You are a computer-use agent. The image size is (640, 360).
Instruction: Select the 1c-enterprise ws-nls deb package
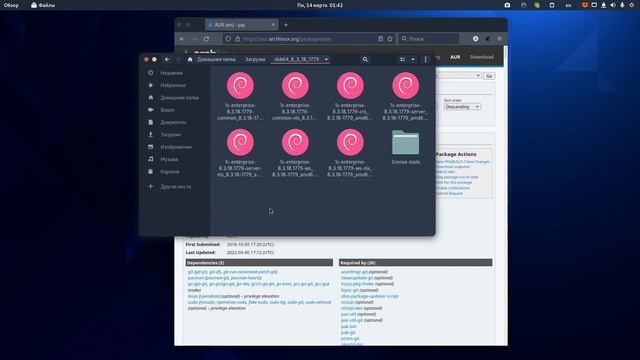point(350,153)
